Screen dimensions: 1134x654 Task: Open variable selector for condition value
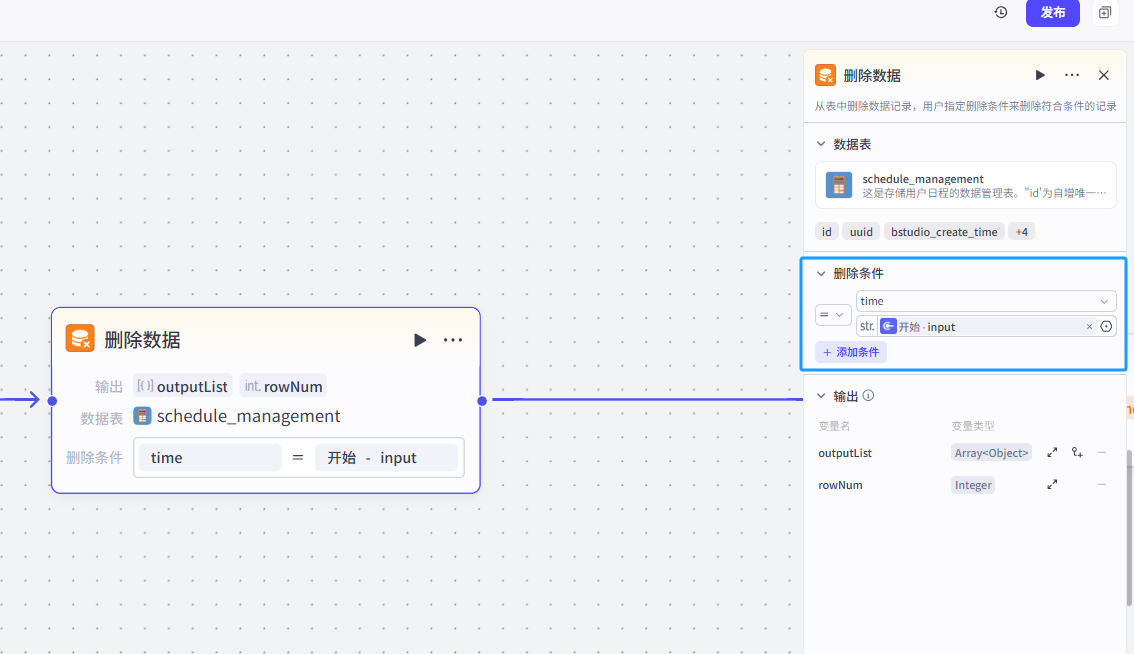coord(1106,327)
